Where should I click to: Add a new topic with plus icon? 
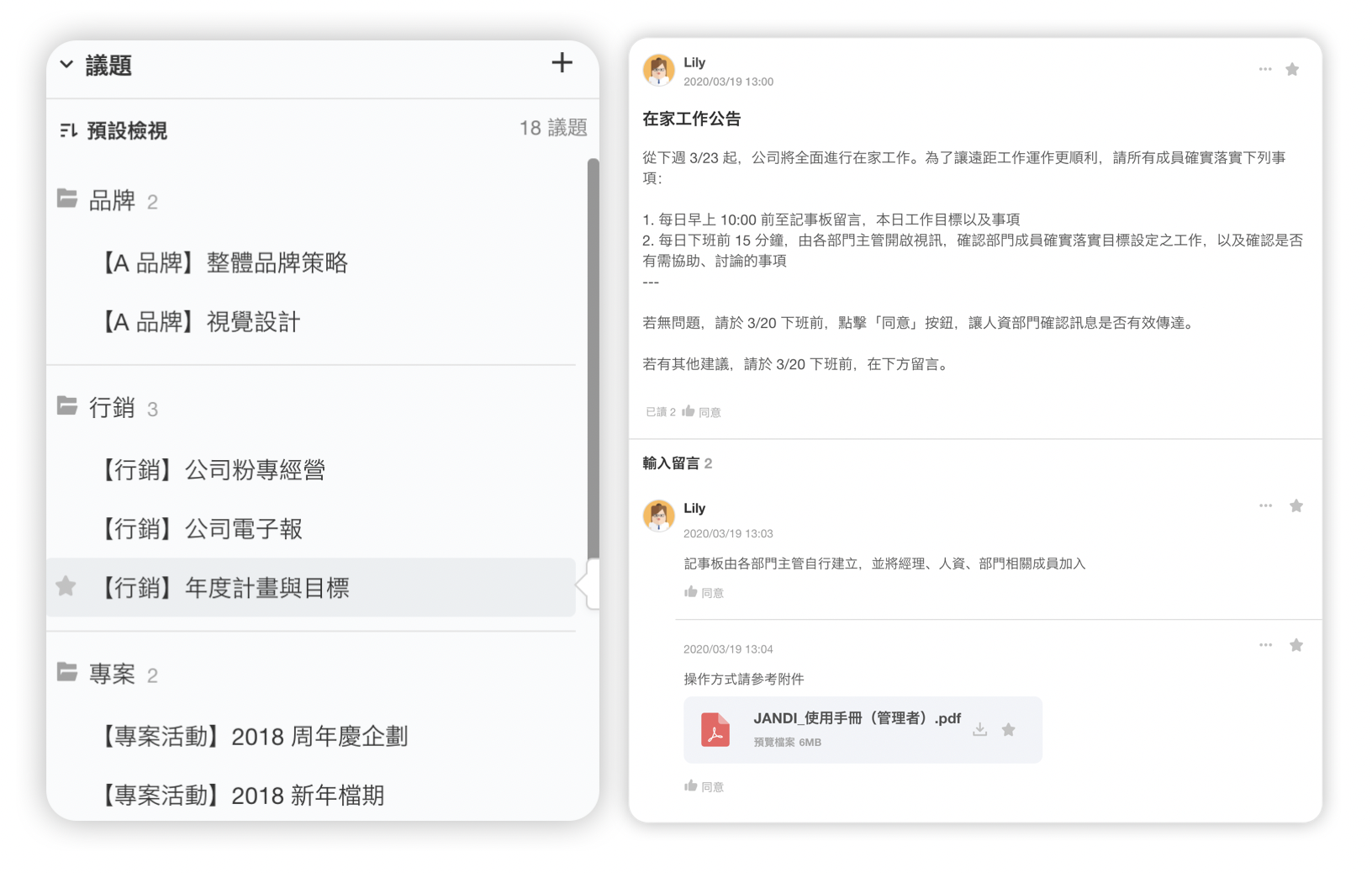tap(562, 63)
